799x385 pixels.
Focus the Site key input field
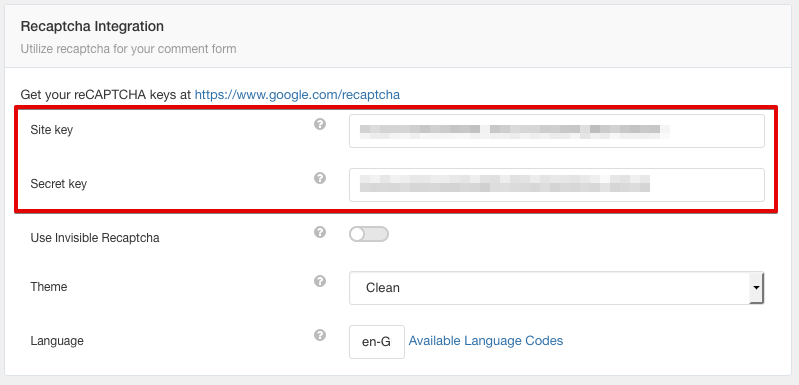click(x=556, y=131)
